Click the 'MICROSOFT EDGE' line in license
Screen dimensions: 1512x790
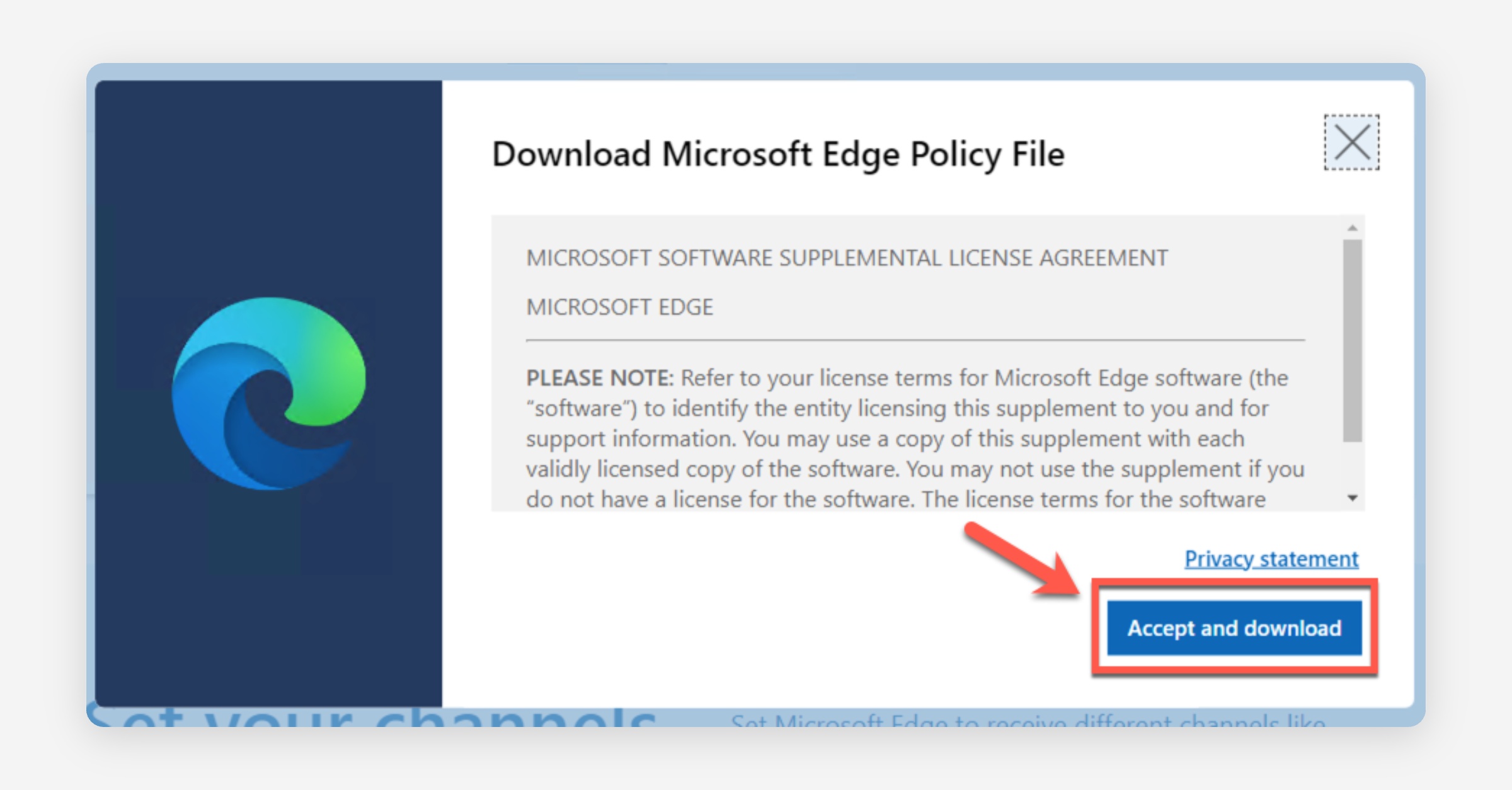pyautogui.click(x=620, y=307)
